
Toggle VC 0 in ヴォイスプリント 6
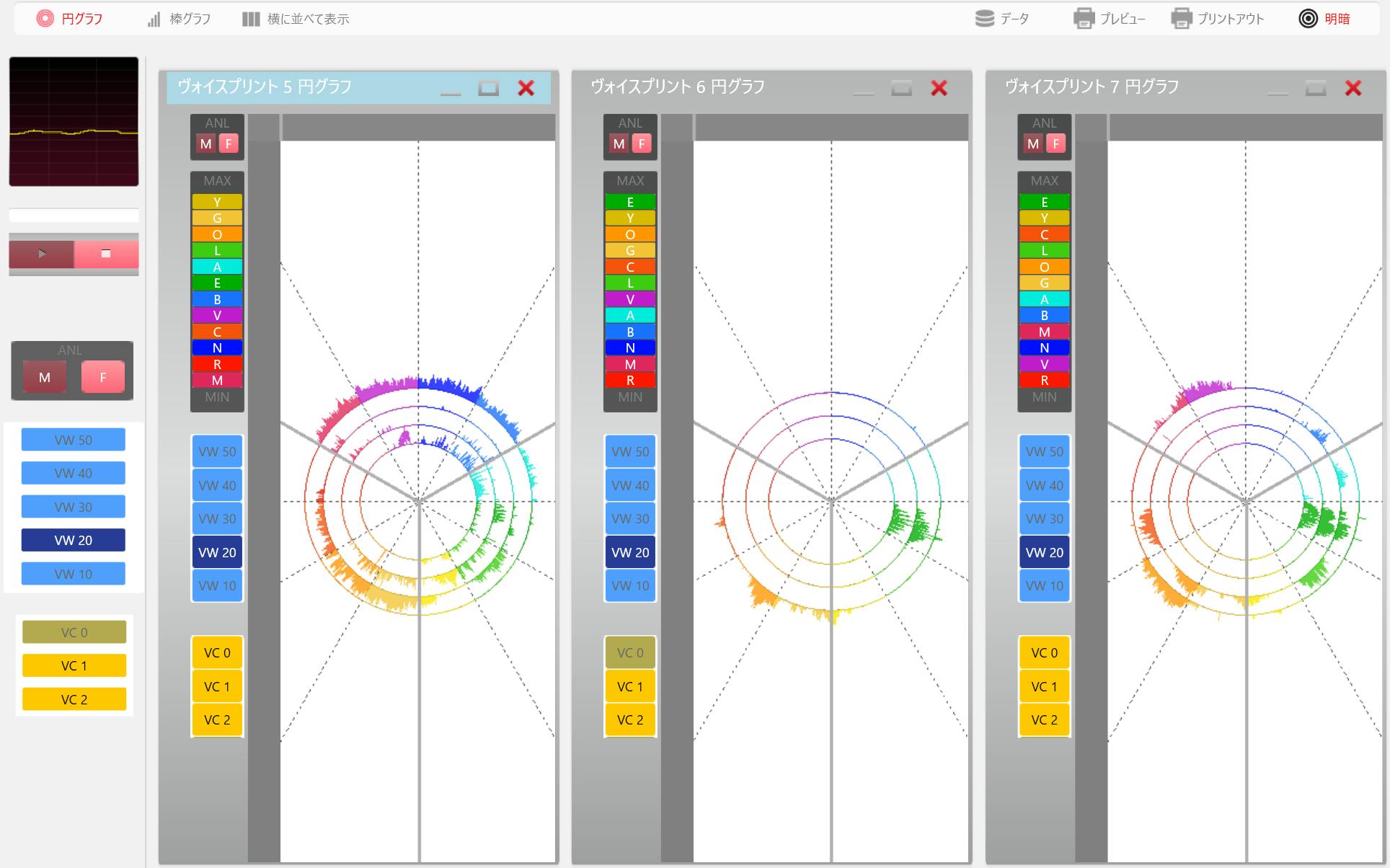630,652
